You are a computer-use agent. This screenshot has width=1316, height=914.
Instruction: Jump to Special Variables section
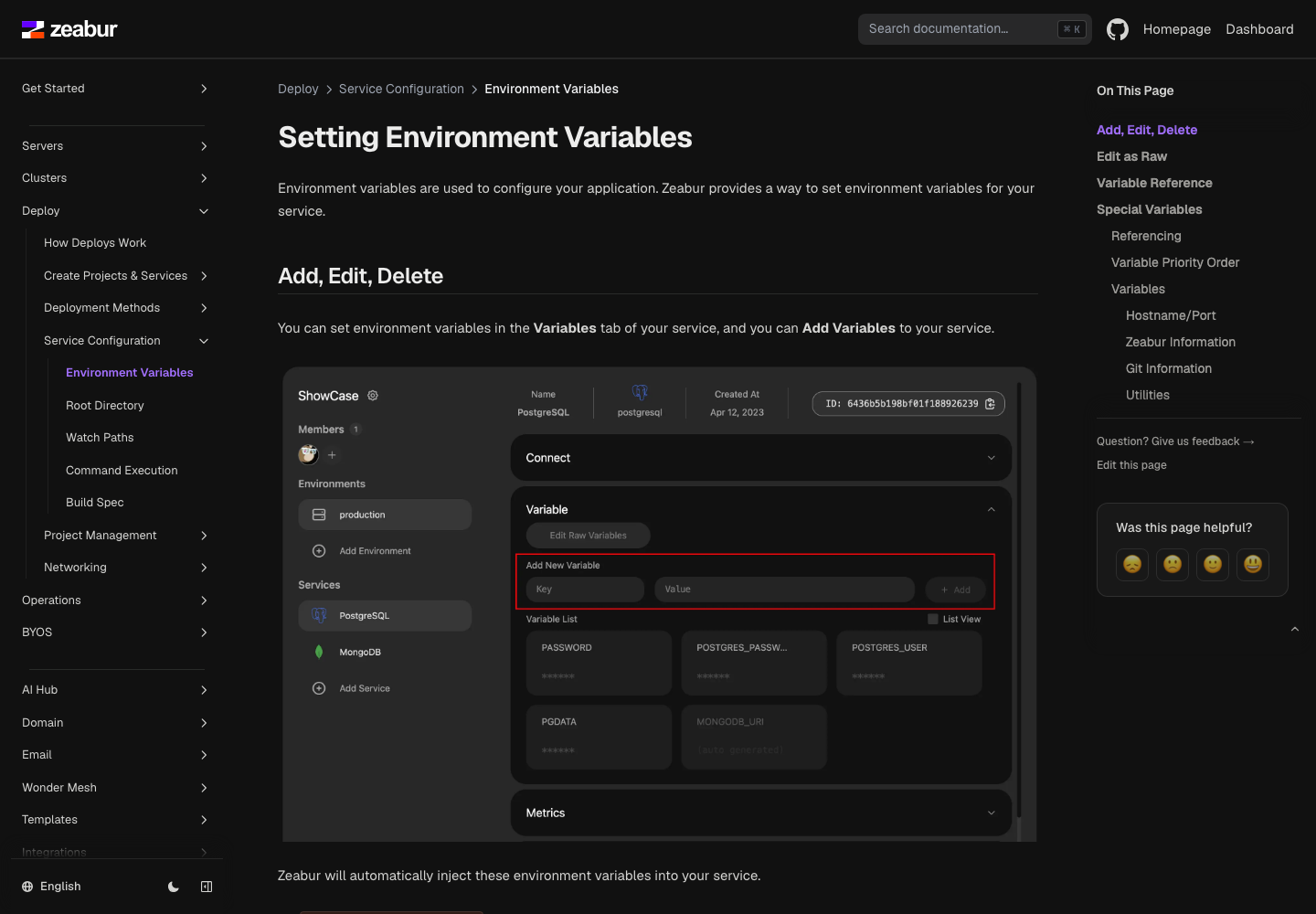tap(1149, 209)
